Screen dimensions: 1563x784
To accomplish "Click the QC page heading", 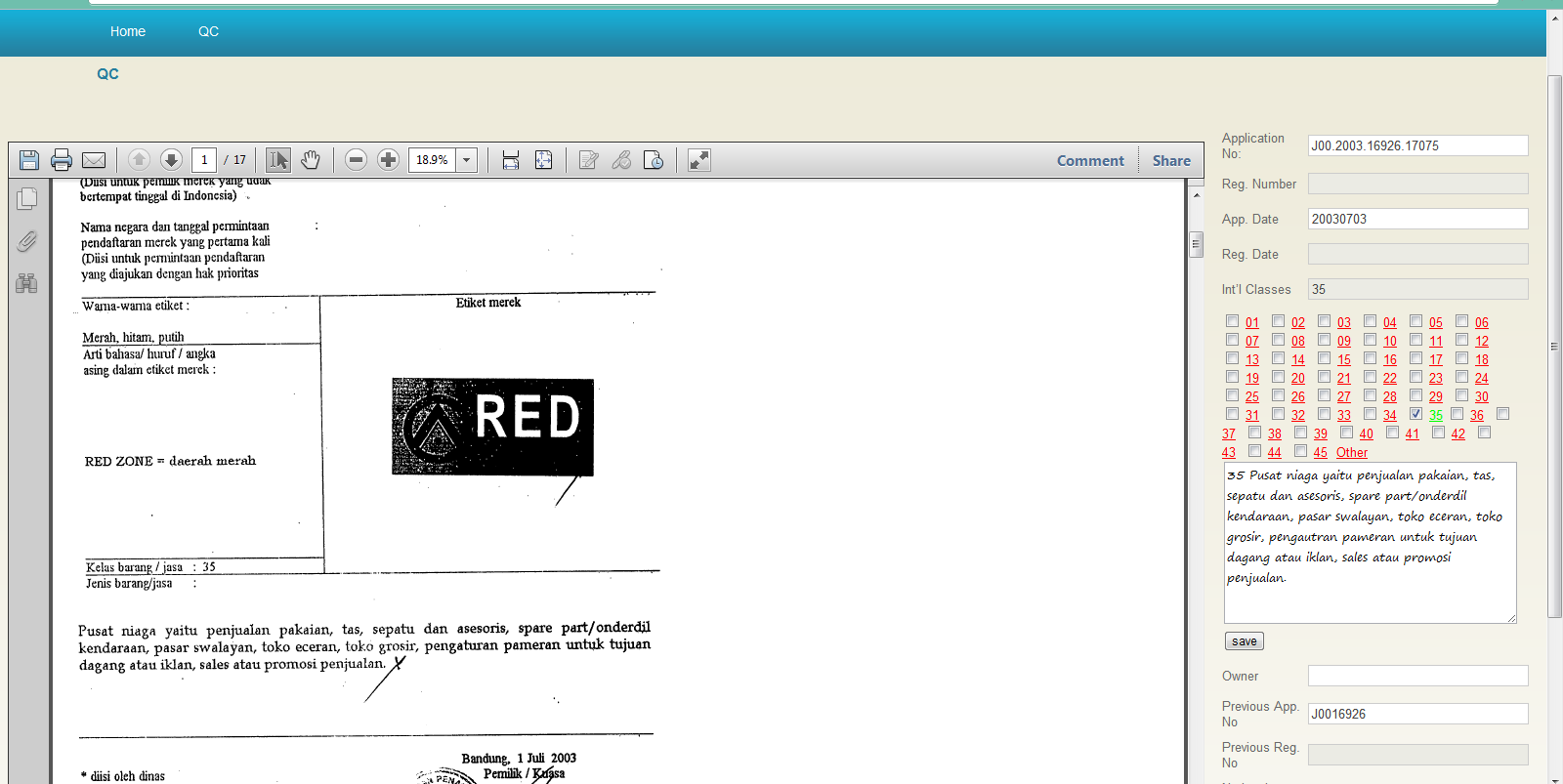I will point(107,74).
